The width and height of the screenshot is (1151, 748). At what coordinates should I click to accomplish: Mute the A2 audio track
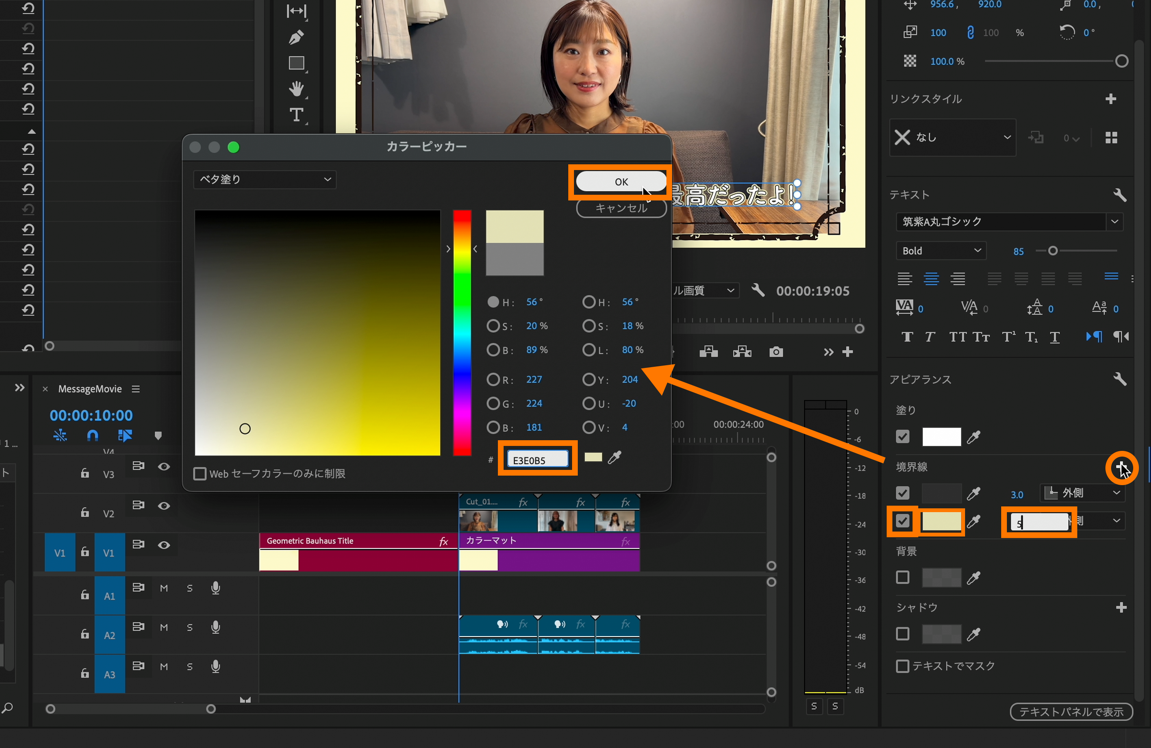tap(164, 628)
